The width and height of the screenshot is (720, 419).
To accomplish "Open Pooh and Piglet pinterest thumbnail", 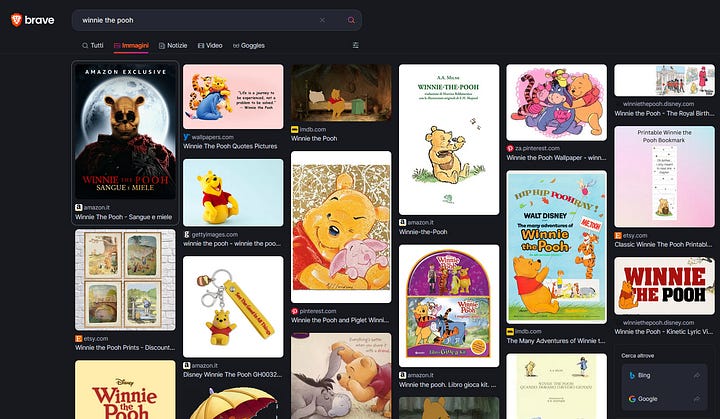I will coord(341,227).
